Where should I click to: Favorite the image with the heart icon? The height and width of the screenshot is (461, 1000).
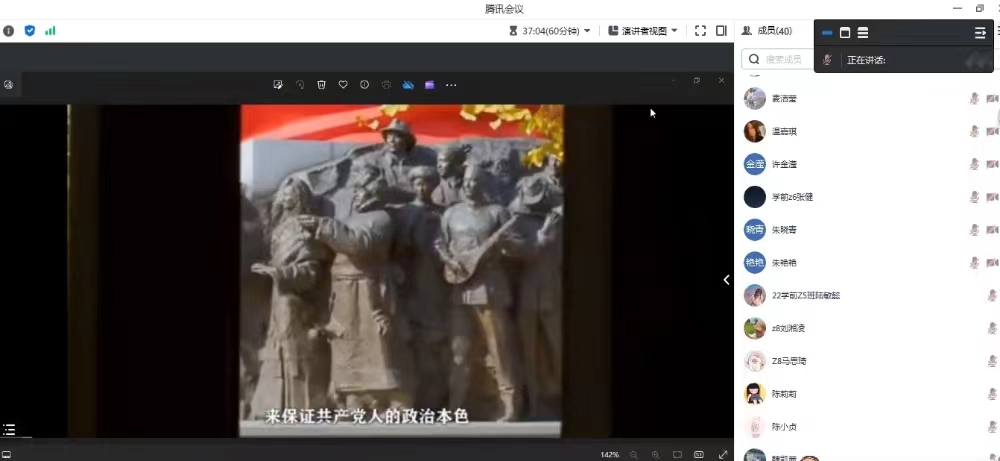[343, 85]
